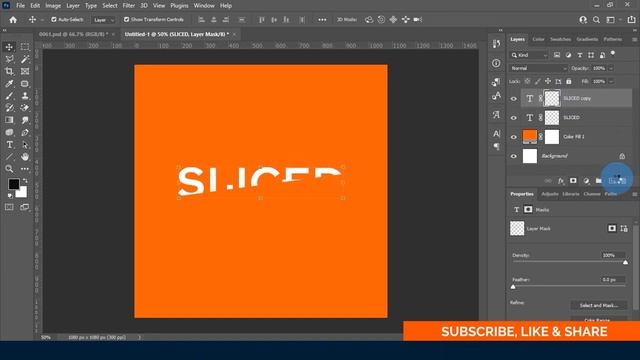Open the Edit Toolbar three-dots button

[x=25, y=169]
